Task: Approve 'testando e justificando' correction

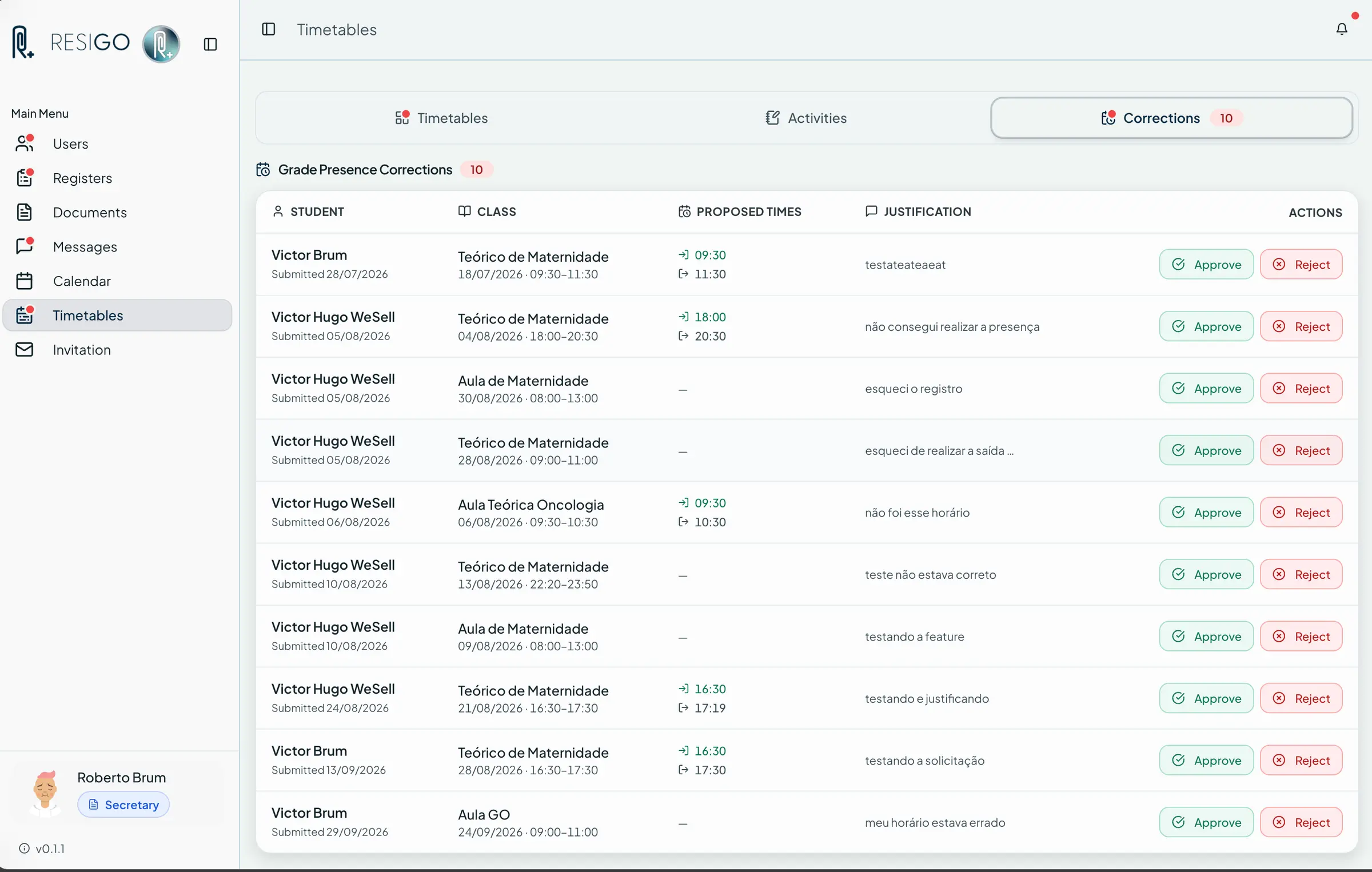Action: tap(1206, 698)
